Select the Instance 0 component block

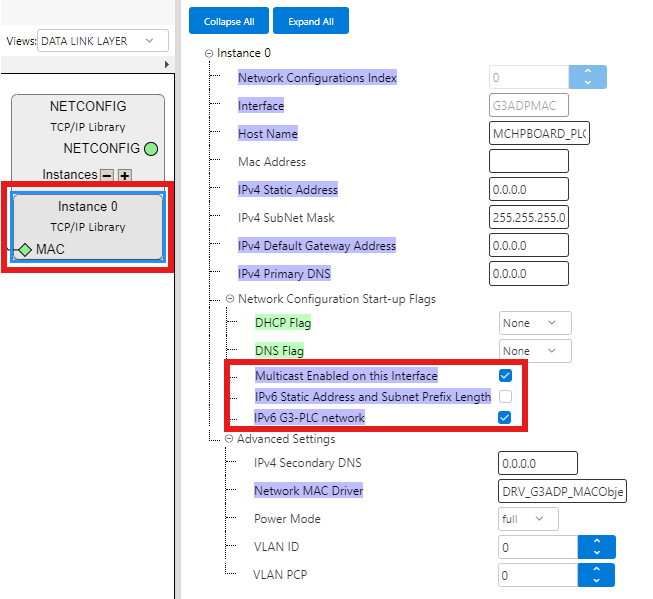pyautogui.click(x=88, y=217)
